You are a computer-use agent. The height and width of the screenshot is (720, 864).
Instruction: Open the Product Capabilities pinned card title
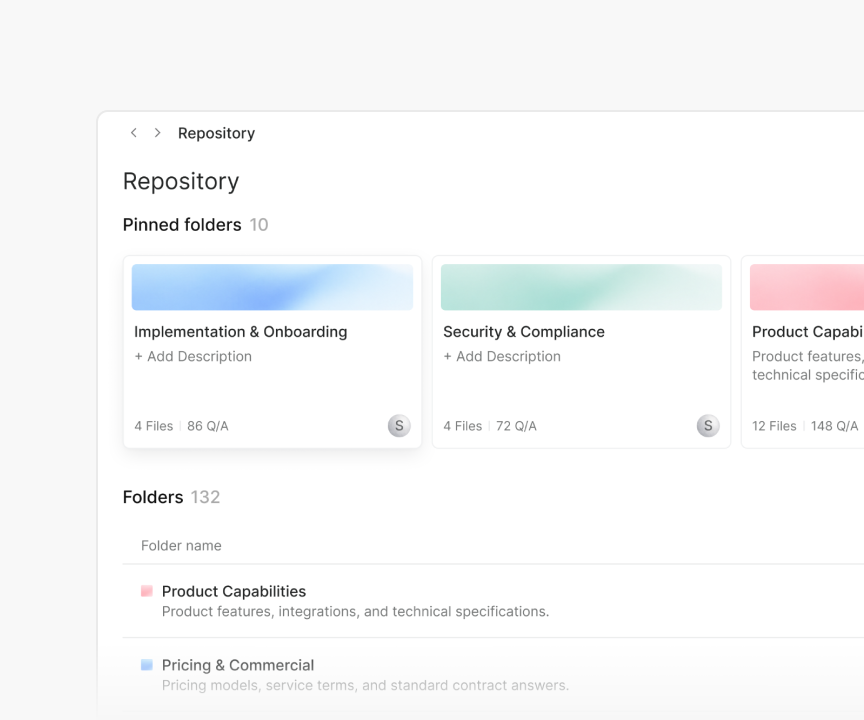pos(808,332)
